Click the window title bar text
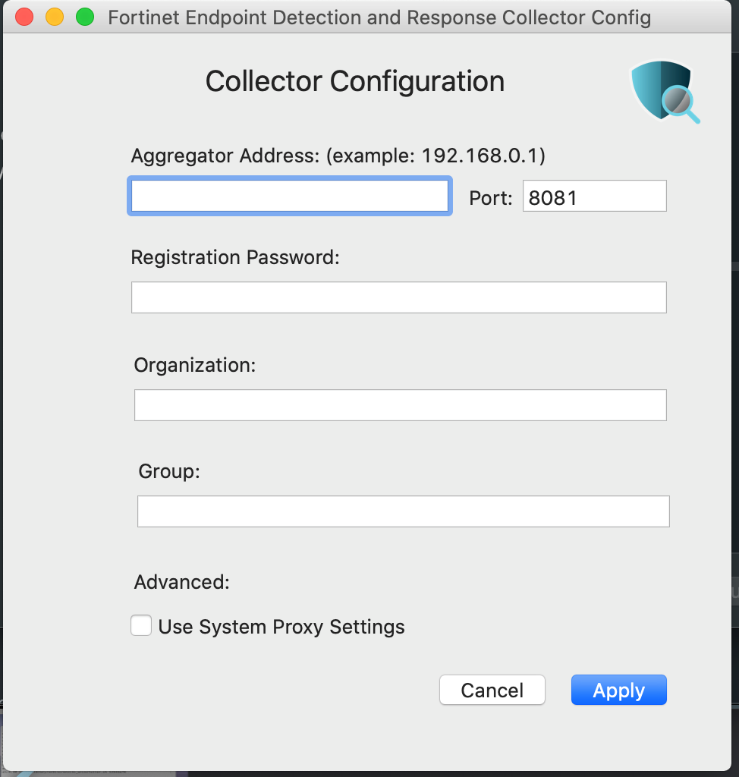 (x=379, y=18)
